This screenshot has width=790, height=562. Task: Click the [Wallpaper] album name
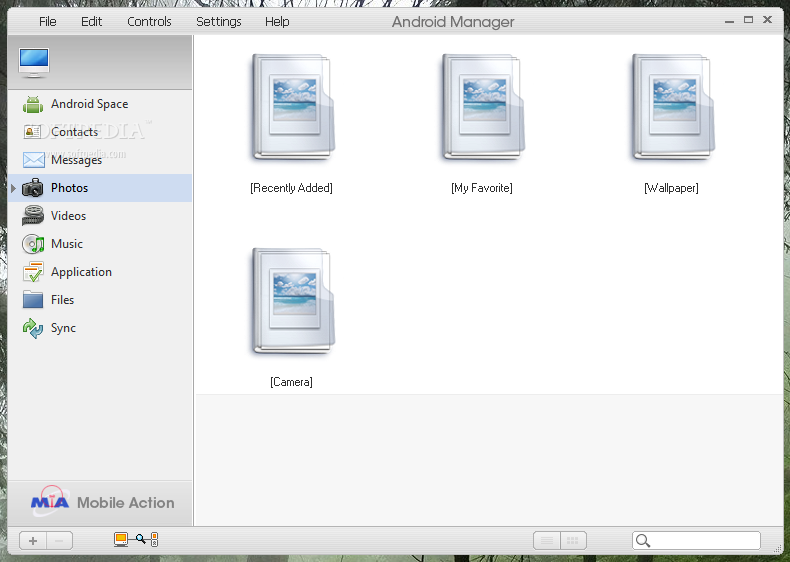click(x=671, y=188)
